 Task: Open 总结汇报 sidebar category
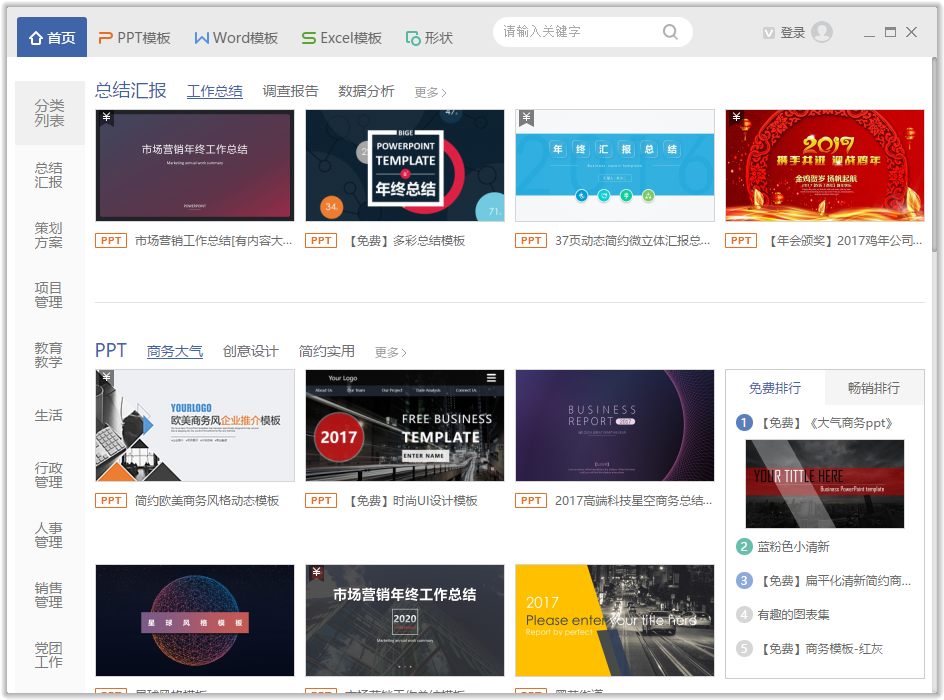point(49,175)
